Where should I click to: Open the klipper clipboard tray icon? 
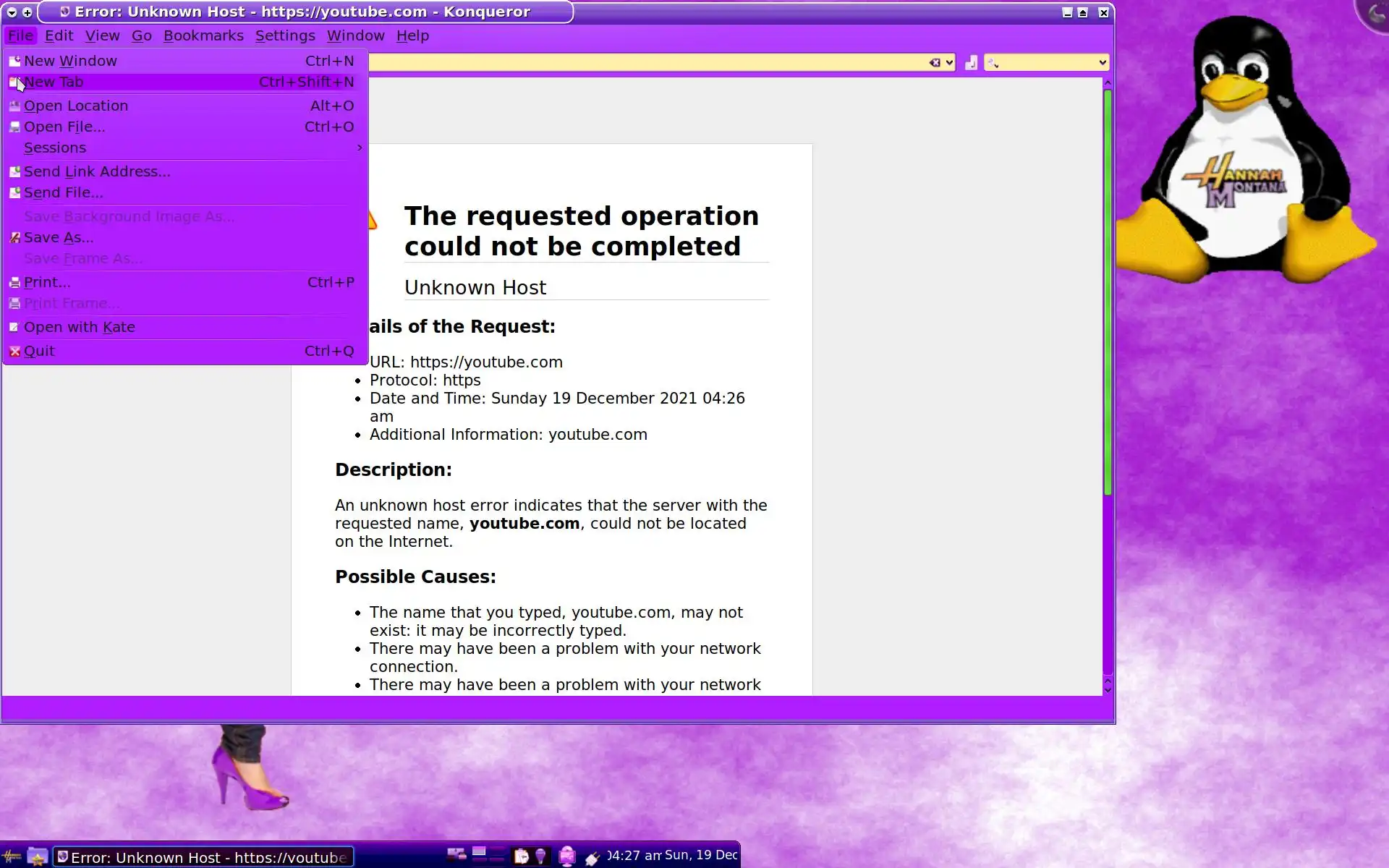[521, 856]
